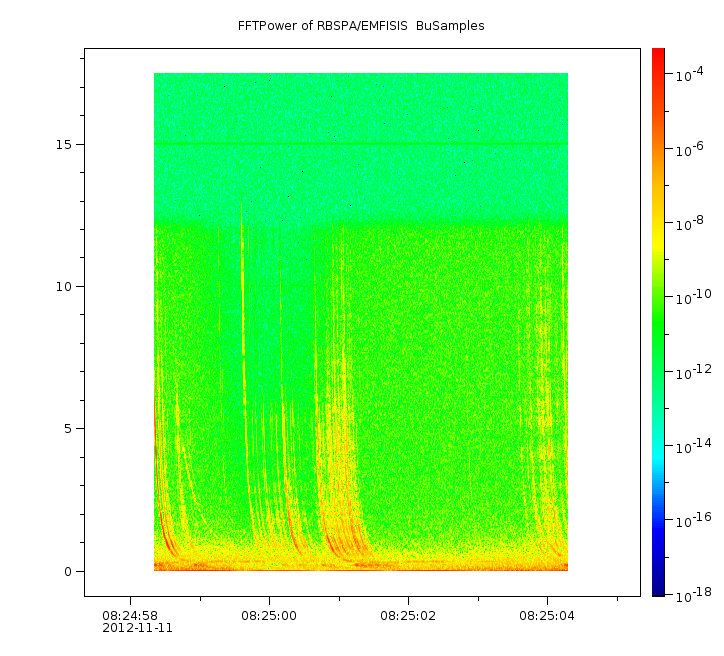724x656 pixels.
Task: Click the colorbar label 10^-16
Action: 694,520
